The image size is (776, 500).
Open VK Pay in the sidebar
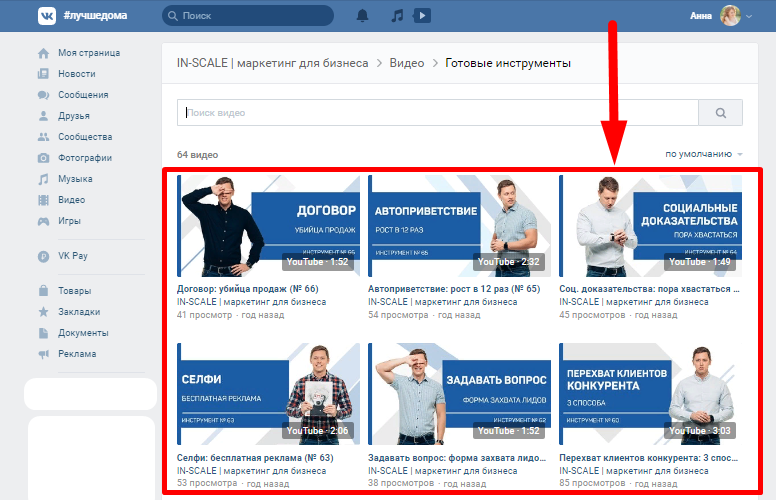73,256
